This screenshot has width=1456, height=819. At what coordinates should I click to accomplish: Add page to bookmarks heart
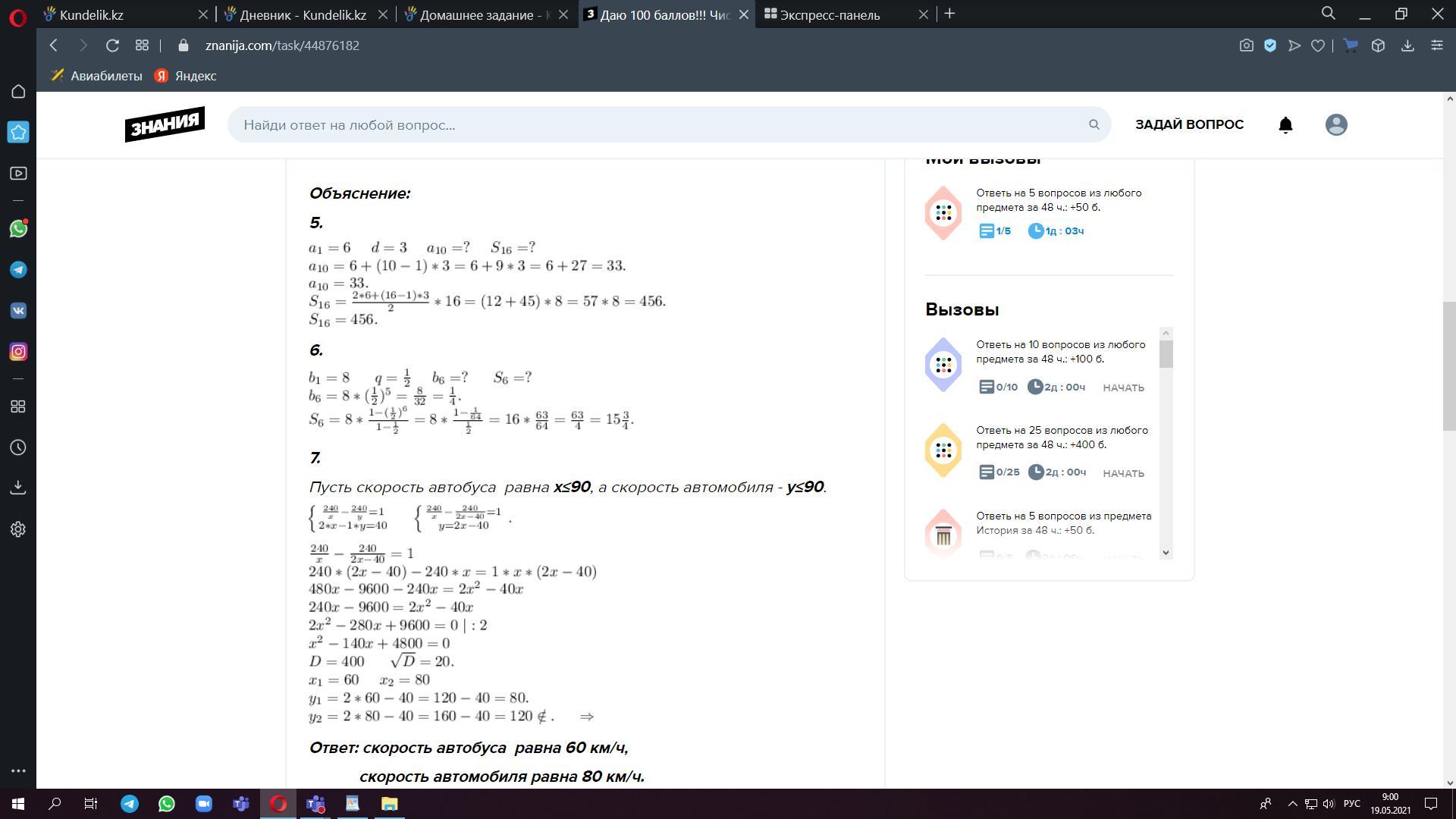pyautogui.click(x=1318, y=45)
